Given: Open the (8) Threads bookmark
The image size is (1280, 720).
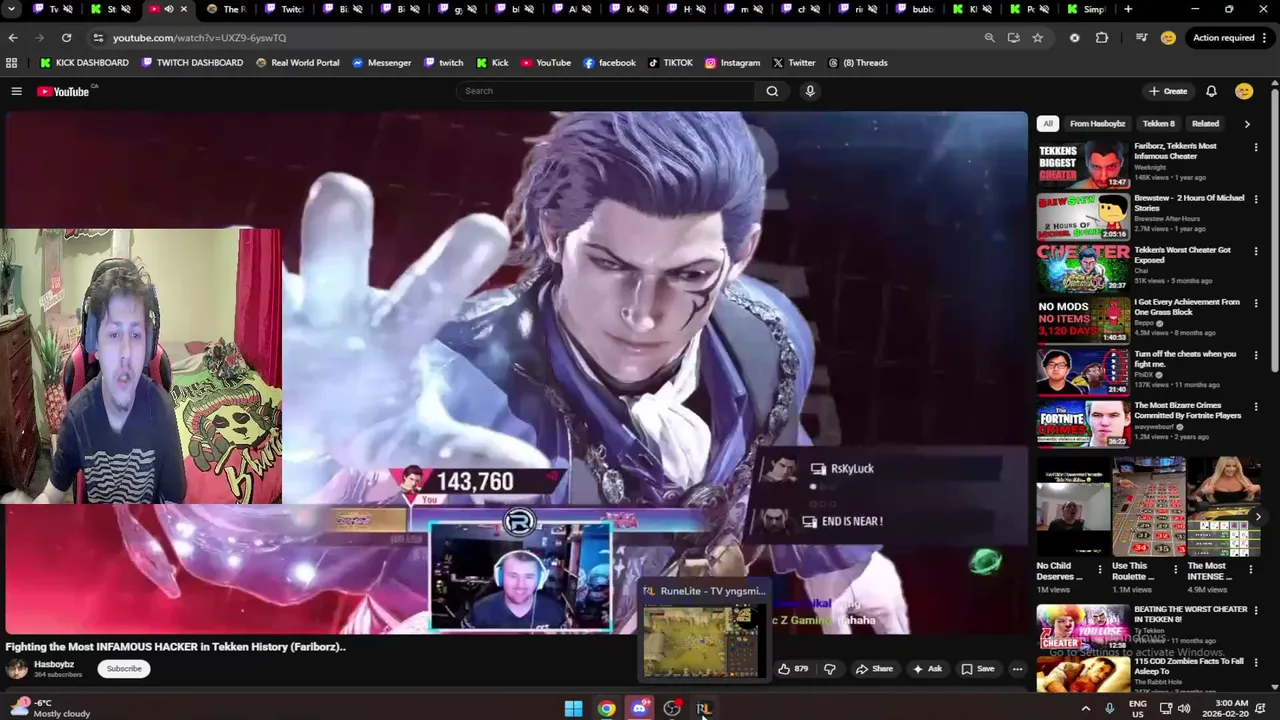Looking at the screenshot, I should pos(858,63).
